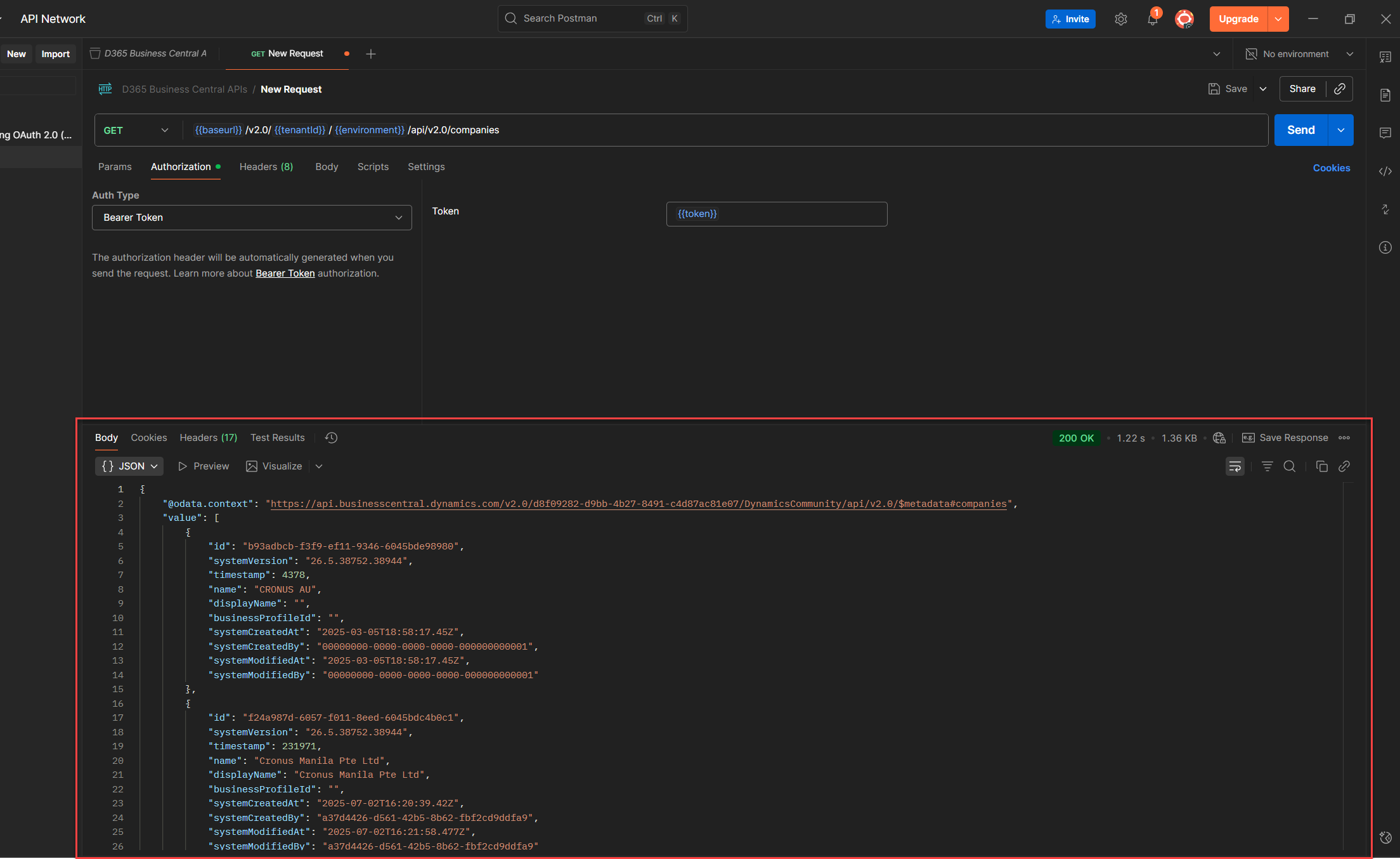Screen dimensions: 1400x859
Task: Open the notifications bell
Action: (x=1152, y=19)
